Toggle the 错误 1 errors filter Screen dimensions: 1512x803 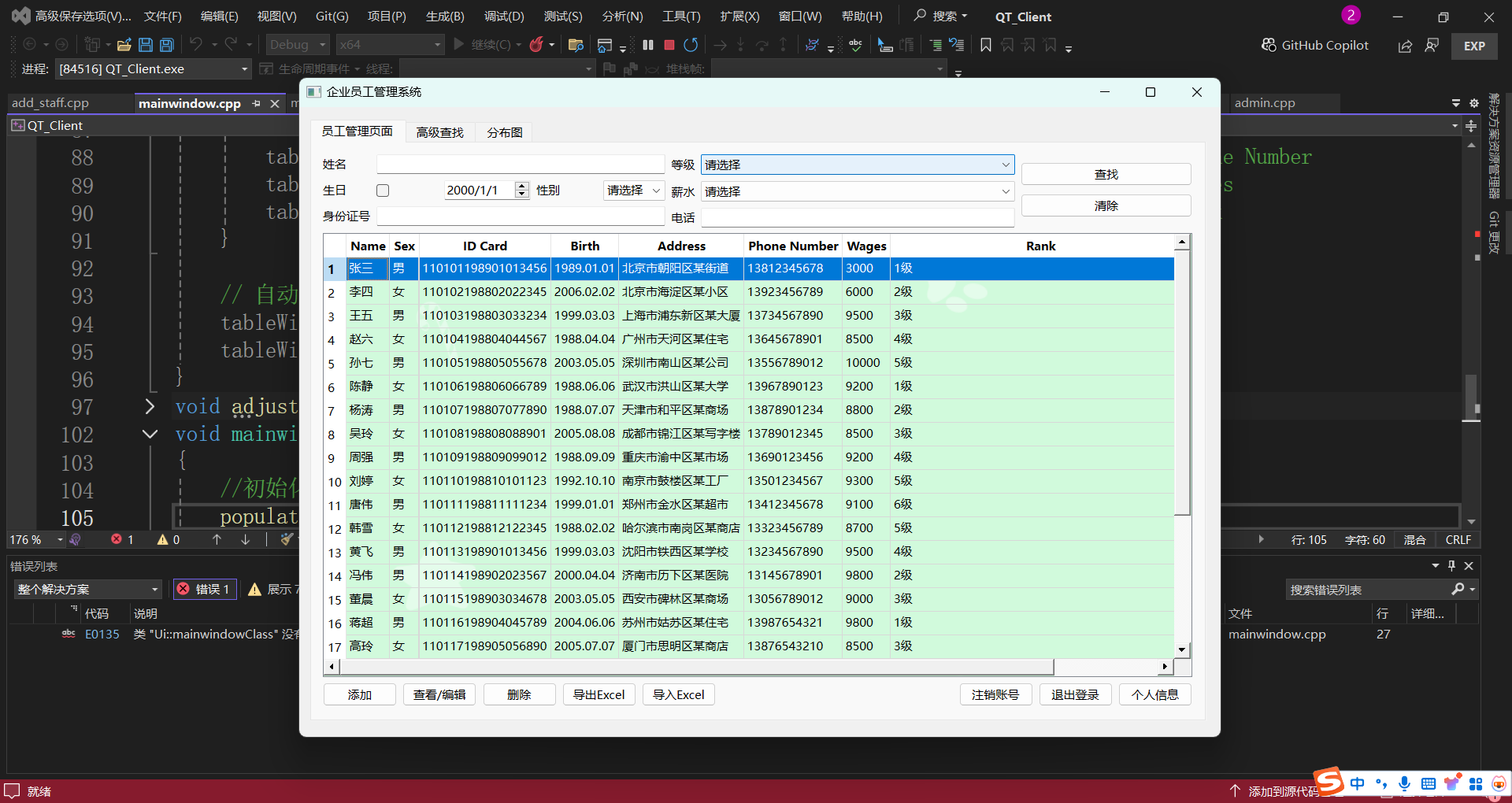click(x=205, y=589)
